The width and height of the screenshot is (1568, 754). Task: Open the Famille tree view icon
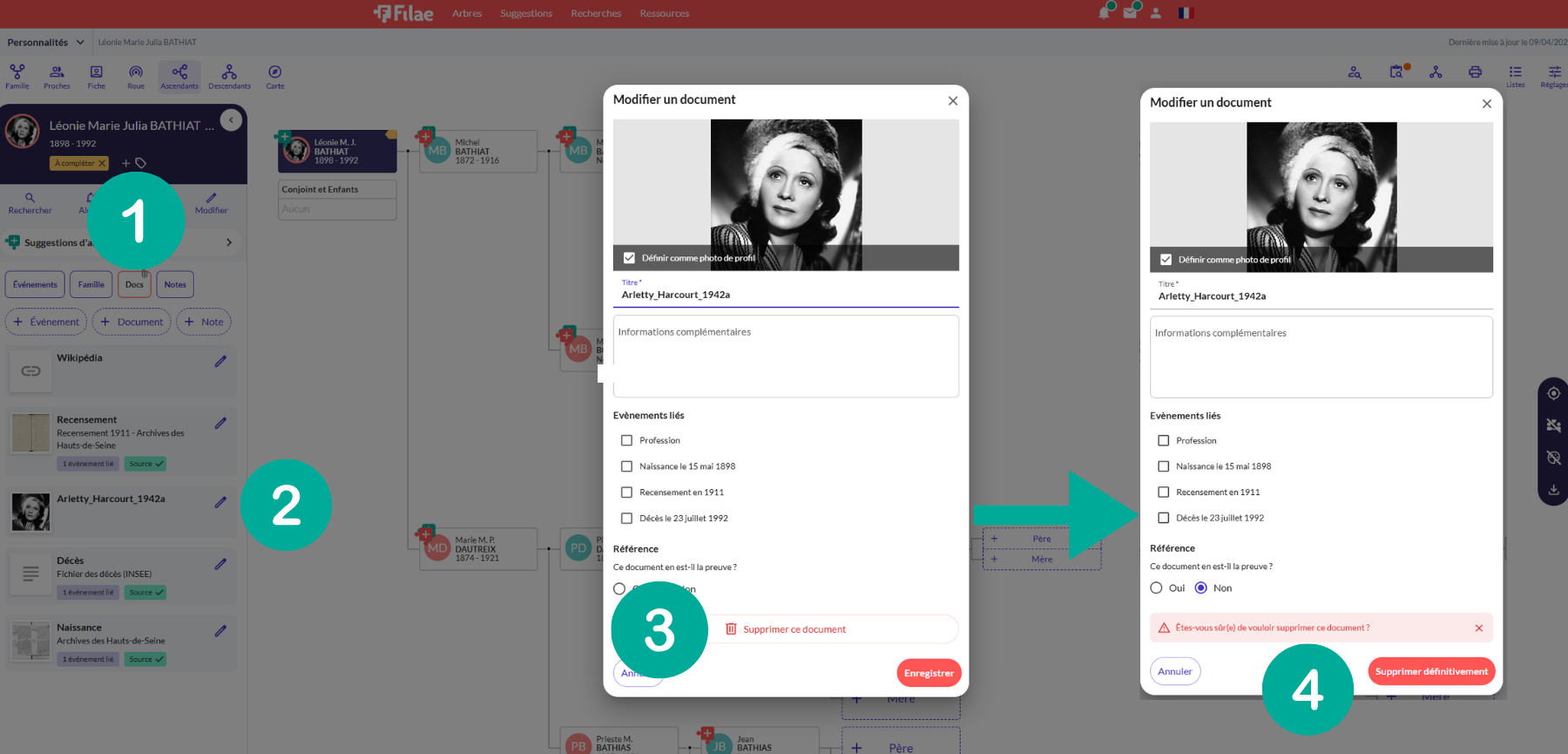click(17, 76)
